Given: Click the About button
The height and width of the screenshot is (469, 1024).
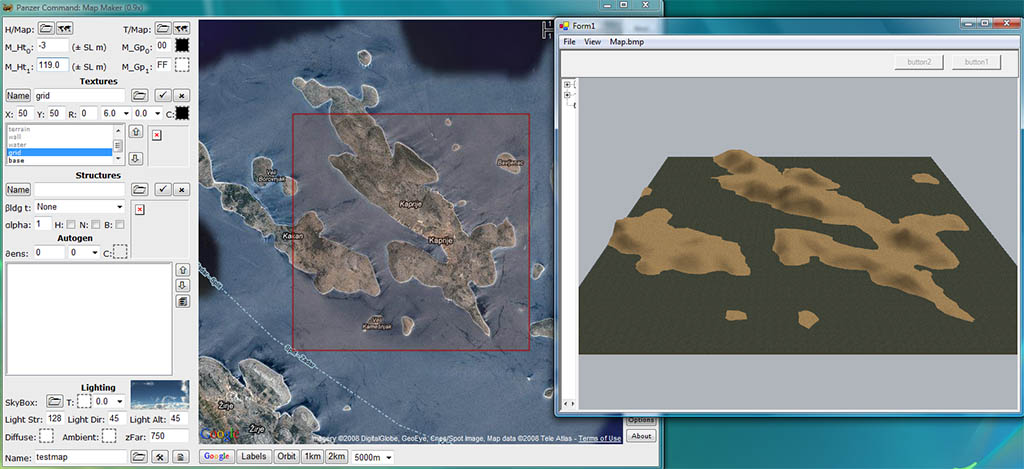Looking at the screenshot, I should click(641, 436).
